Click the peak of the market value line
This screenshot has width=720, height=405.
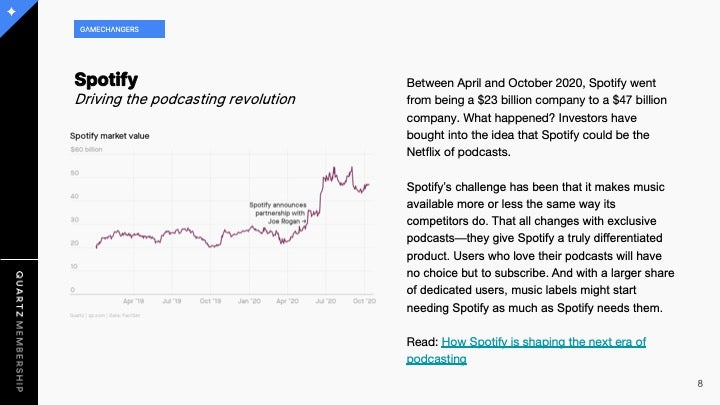click(x=352, y=168)
